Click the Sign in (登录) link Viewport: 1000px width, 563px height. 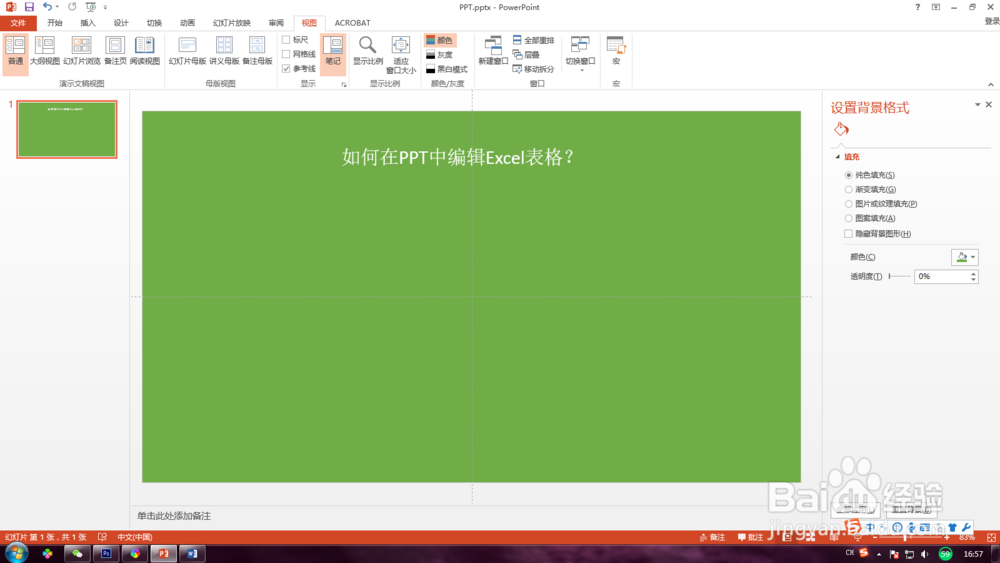pos(992,21)
